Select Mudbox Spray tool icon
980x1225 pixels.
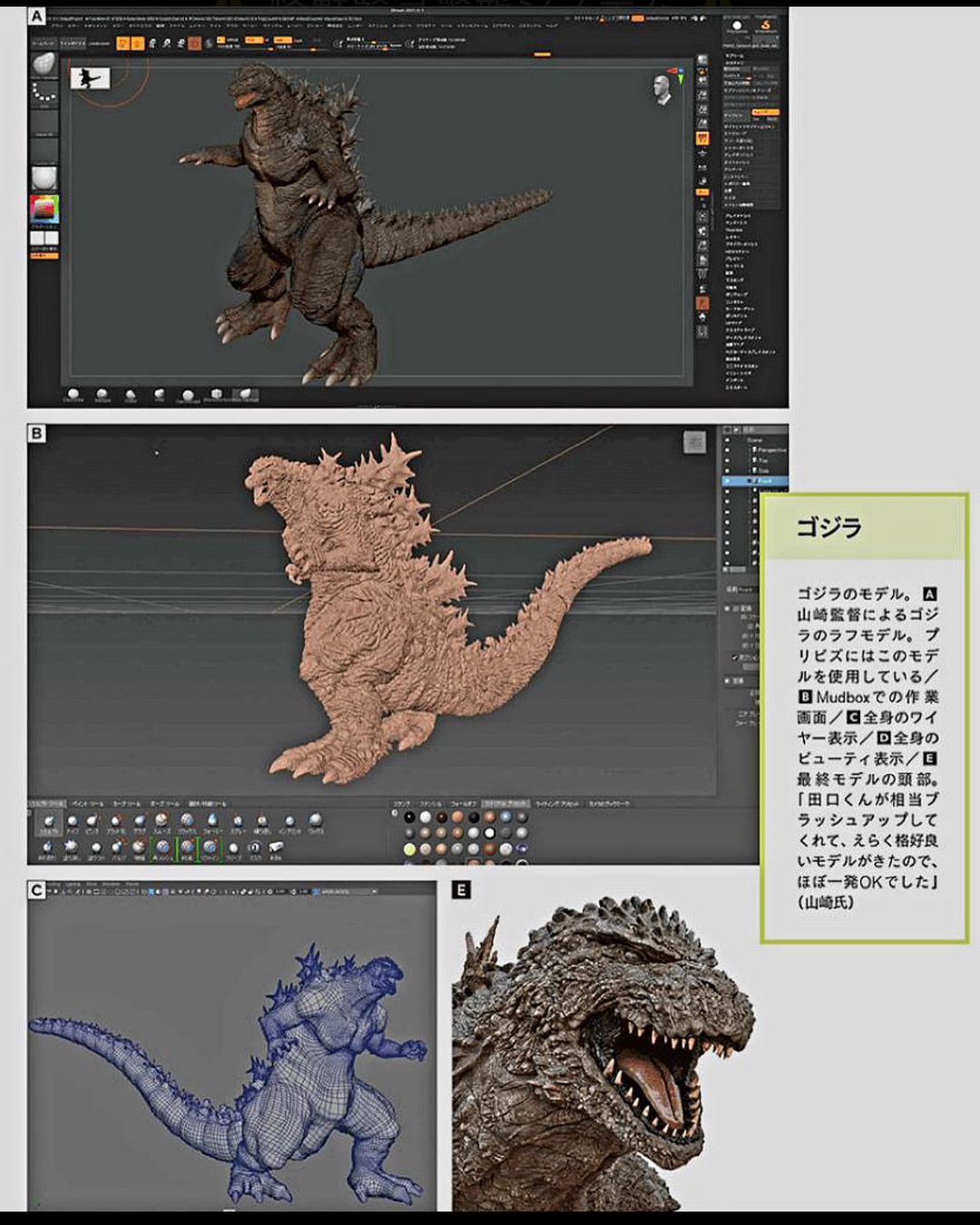coord(238,821)
